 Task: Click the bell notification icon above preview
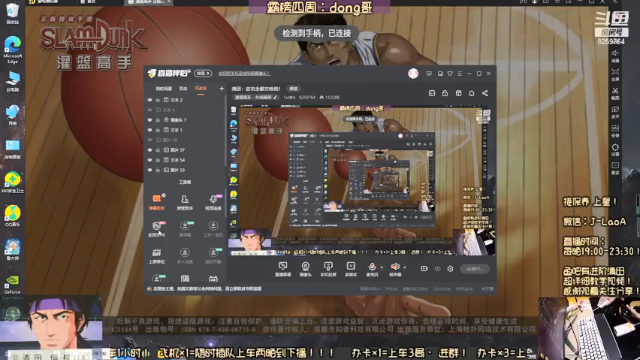pos(471,93)
